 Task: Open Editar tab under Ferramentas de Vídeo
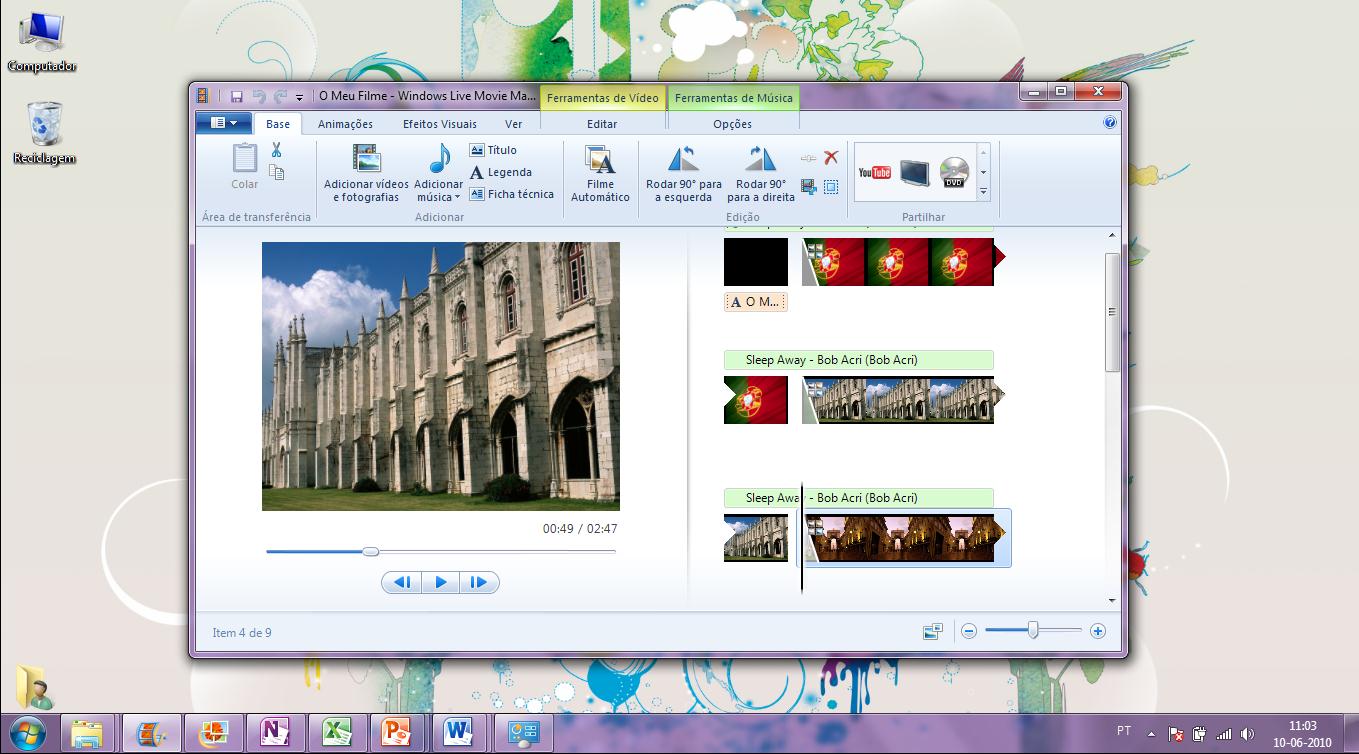click(602, 124)
